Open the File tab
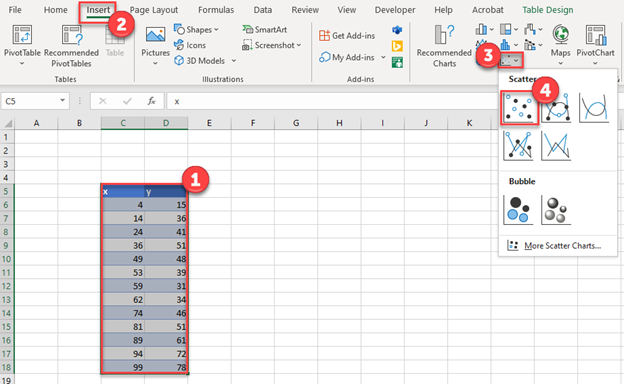The height and width of the screenshot is (384, 624). point(15,10)
